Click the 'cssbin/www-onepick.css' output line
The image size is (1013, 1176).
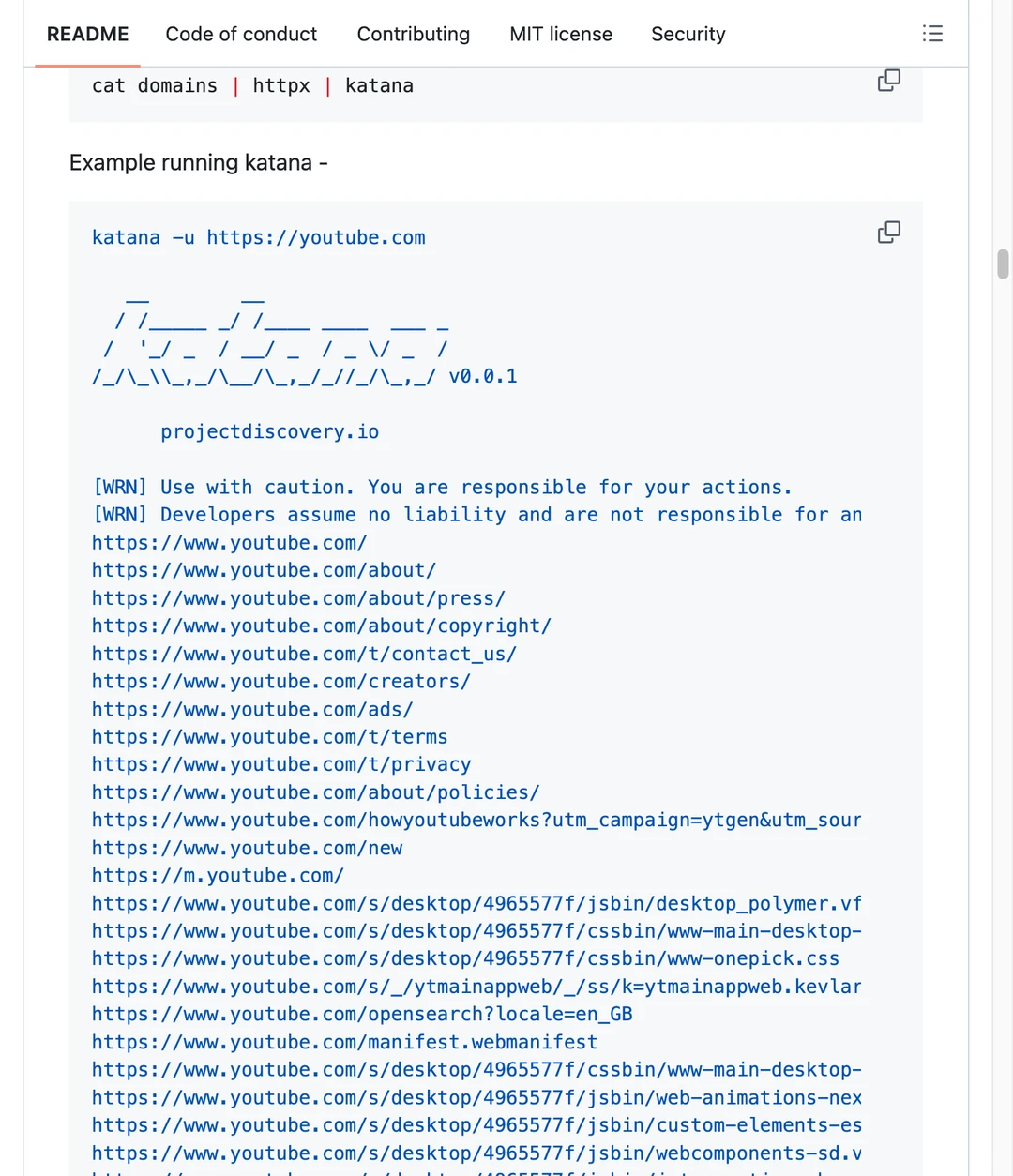point(466,958)
